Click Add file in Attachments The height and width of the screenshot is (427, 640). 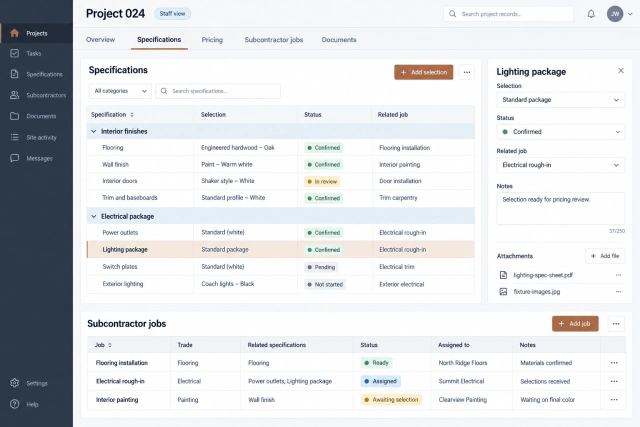click(604, 256)
